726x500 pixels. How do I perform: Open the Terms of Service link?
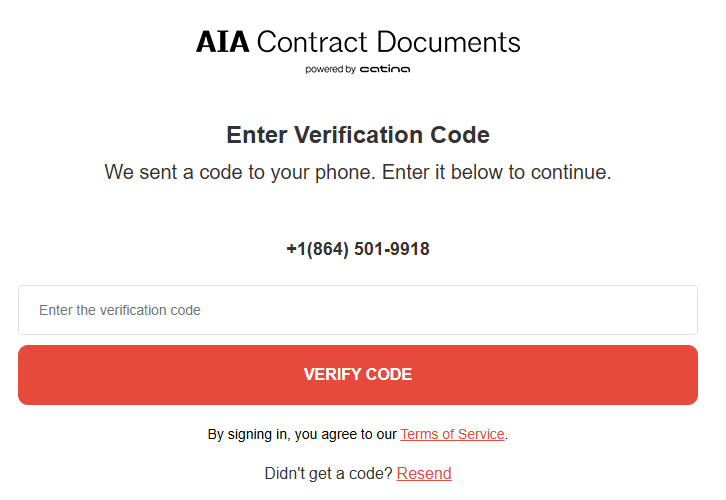tap(452, 434)
